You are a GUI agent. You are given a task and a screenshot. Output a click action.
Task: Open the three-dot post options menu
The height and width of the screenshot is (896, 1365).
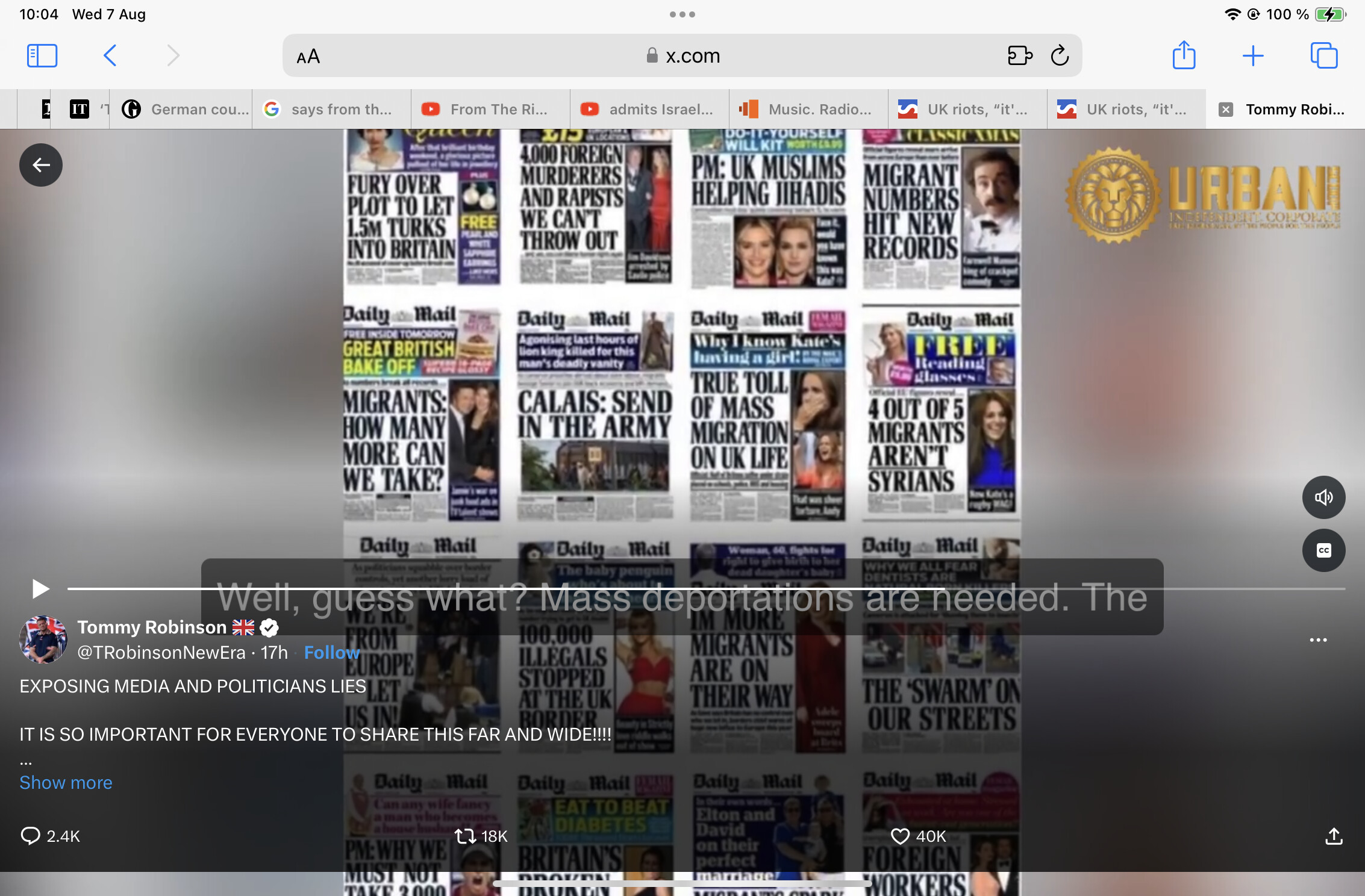point(1318,640)
